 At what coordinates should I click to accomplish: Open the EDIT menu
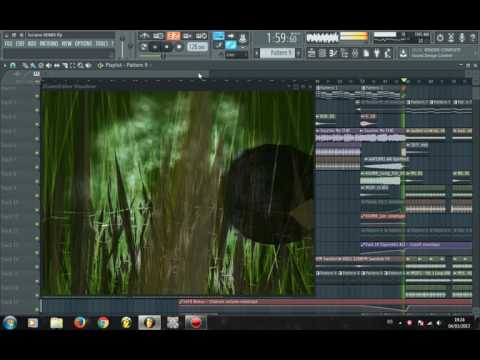pos(20,44)
